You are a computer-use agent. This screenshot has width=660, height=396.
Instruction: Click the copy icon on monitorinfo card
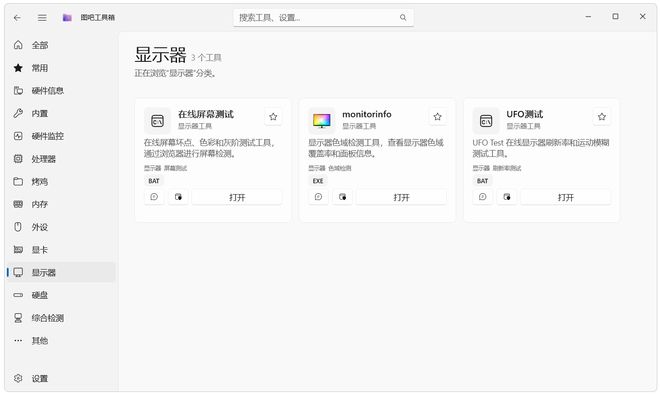(342, 197)
